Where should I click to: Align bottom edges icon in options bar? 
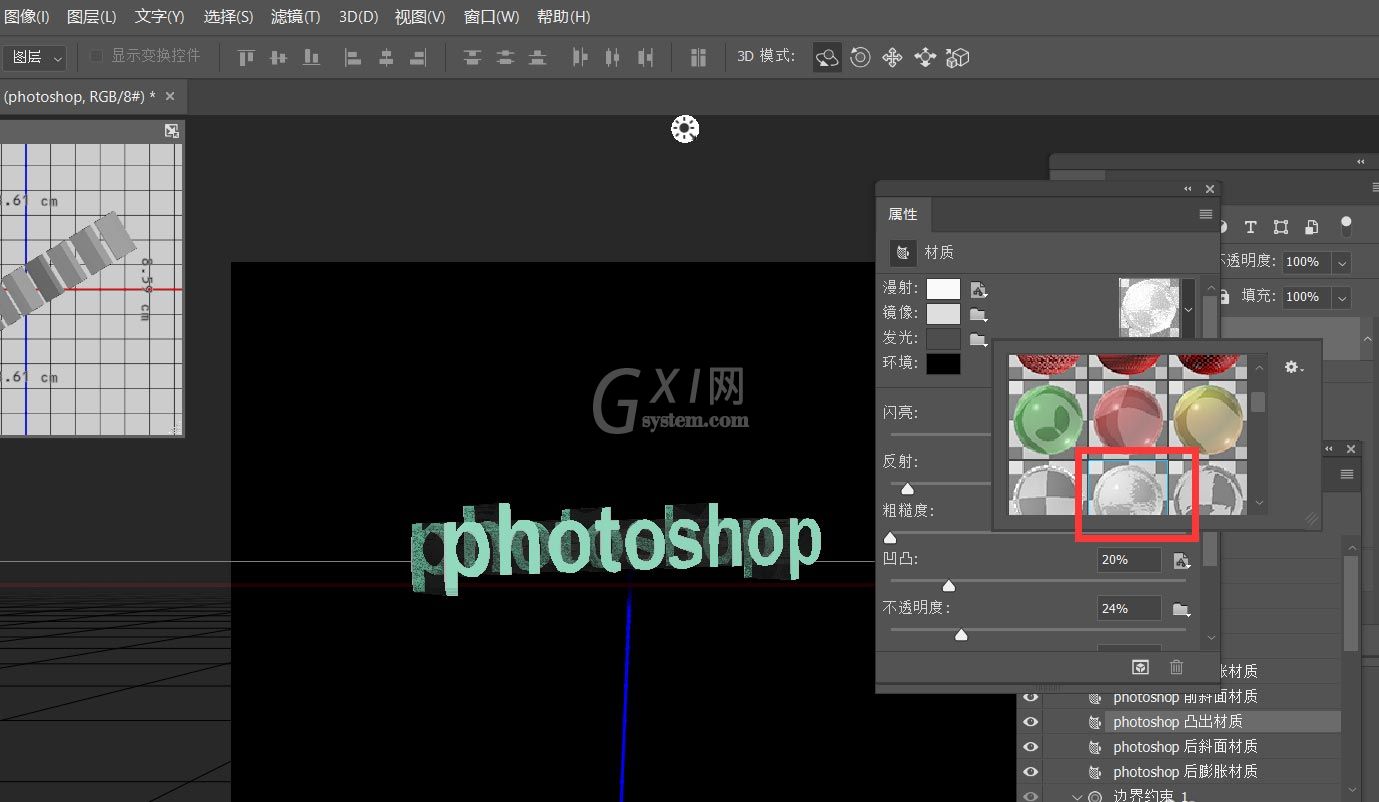pyautogui.click(x=311, y=57)
